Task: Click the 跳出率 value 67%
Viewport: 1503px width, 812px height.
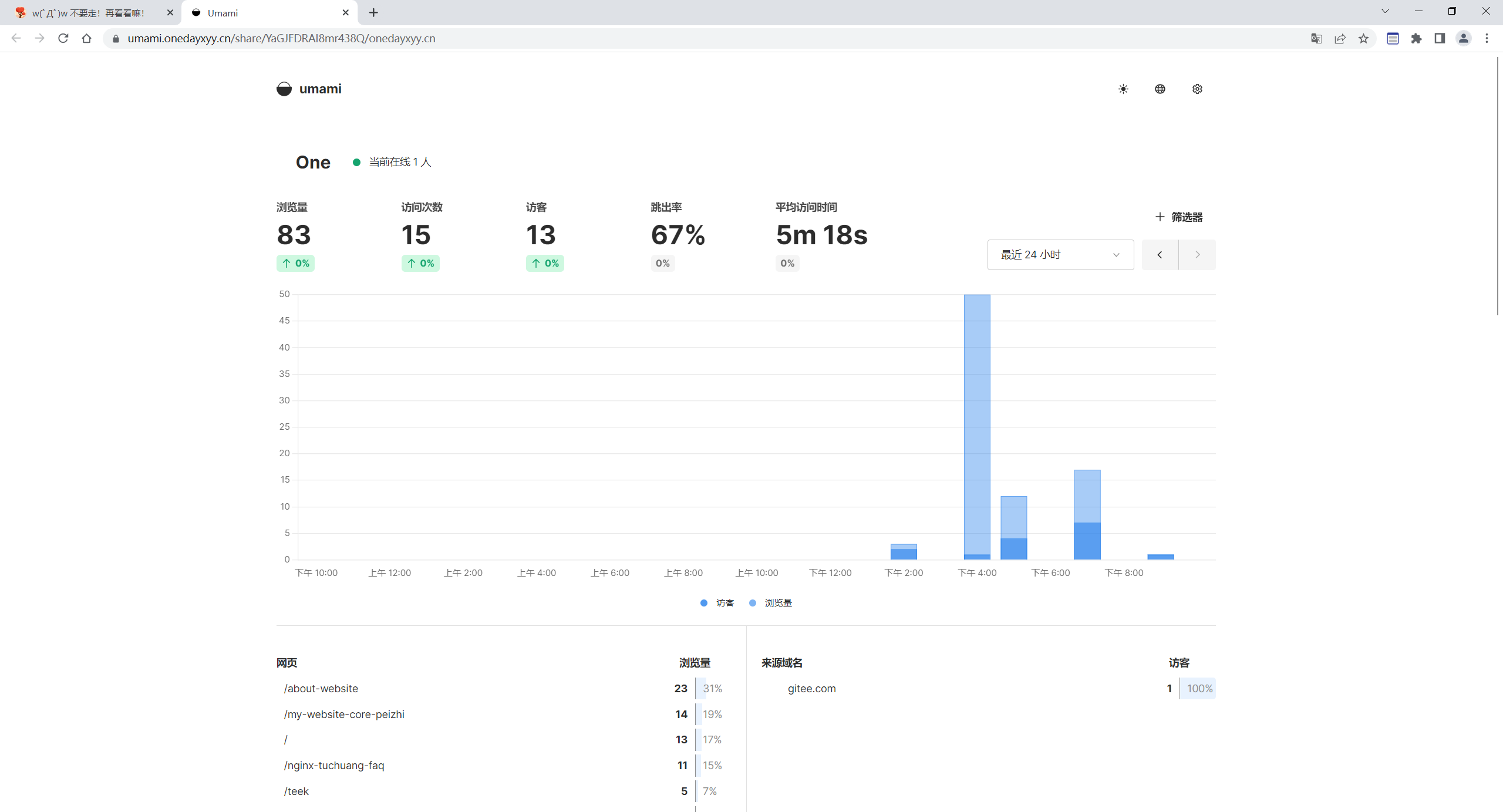Action: (678, 235)
